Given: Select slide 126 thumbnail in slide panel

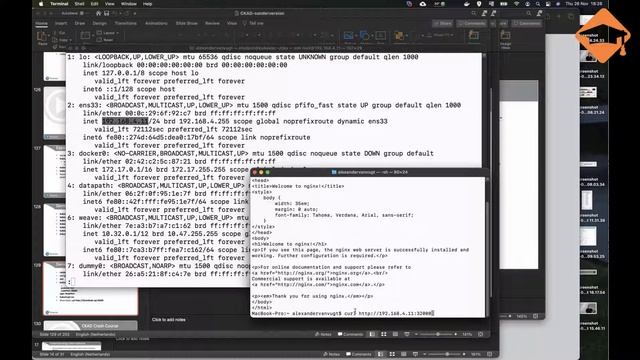Looking at the screenshot, I should 55,112.
